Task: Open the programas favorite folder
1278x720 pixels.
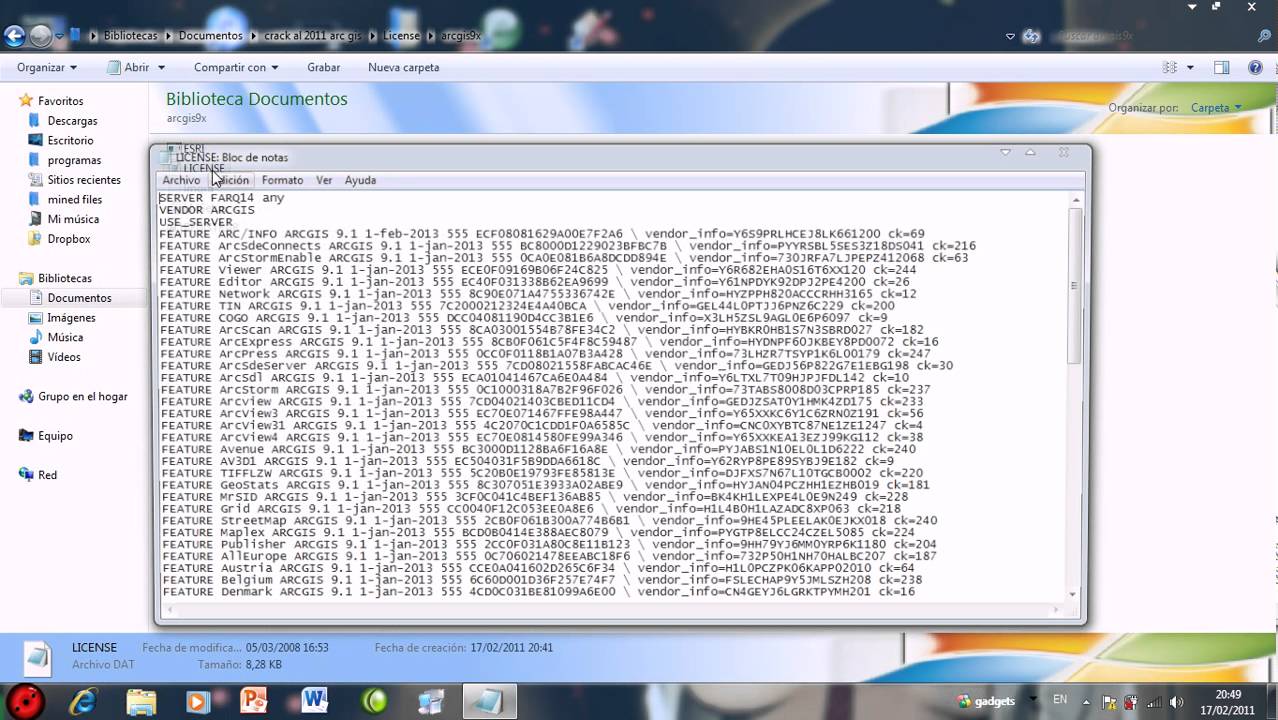Action: pos(74,160)
